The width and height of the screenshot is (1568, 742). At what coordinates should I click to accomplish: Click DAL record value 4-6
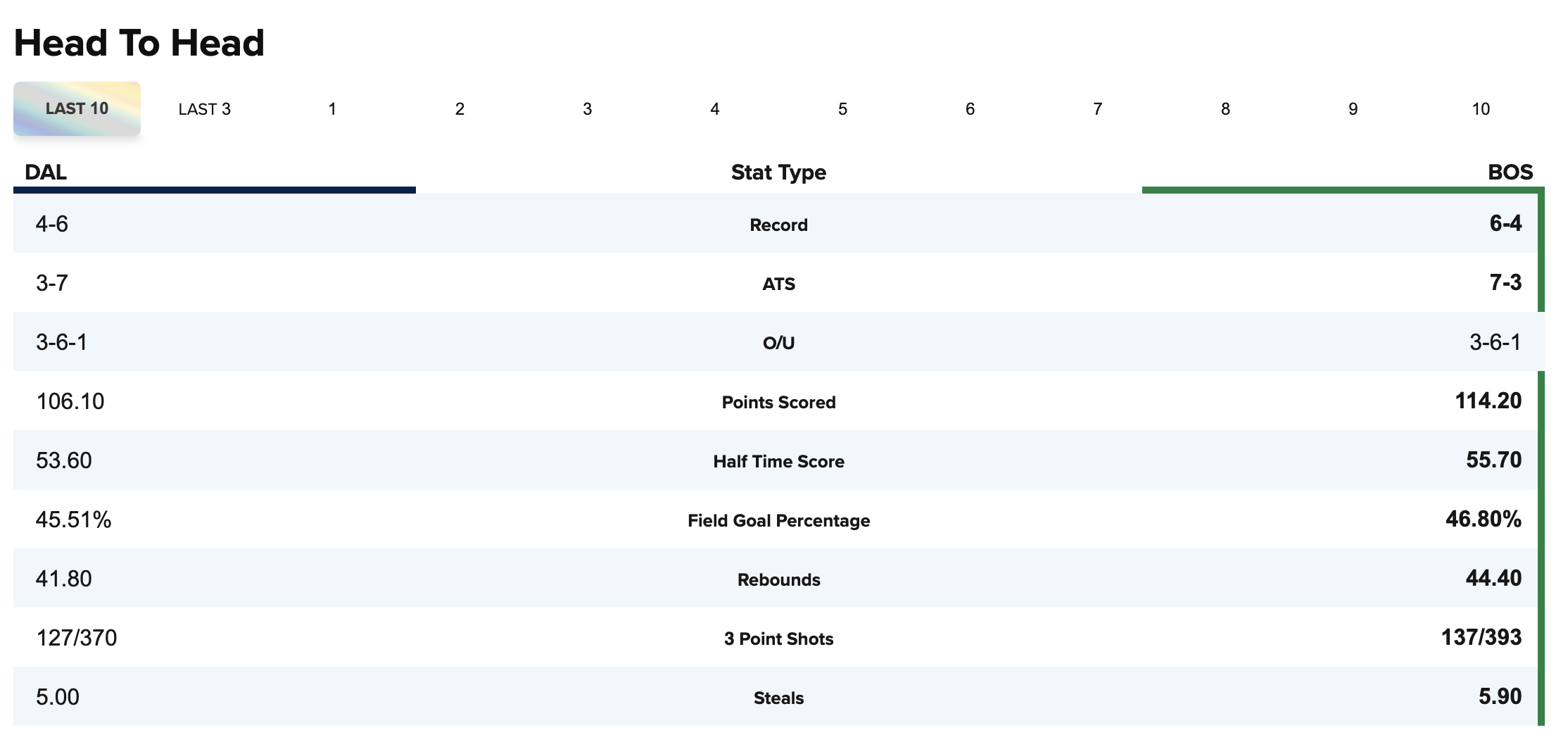52,224
